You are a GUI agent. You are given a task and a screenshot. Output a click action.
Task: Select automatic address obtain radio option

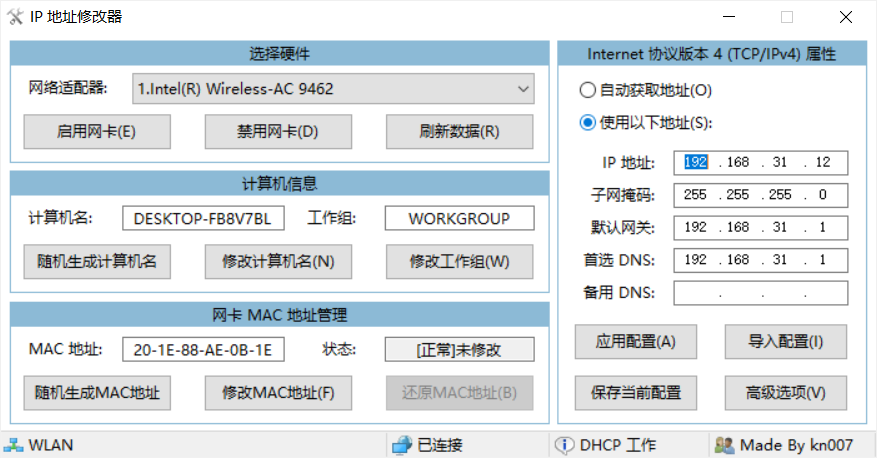pos(588,90)
